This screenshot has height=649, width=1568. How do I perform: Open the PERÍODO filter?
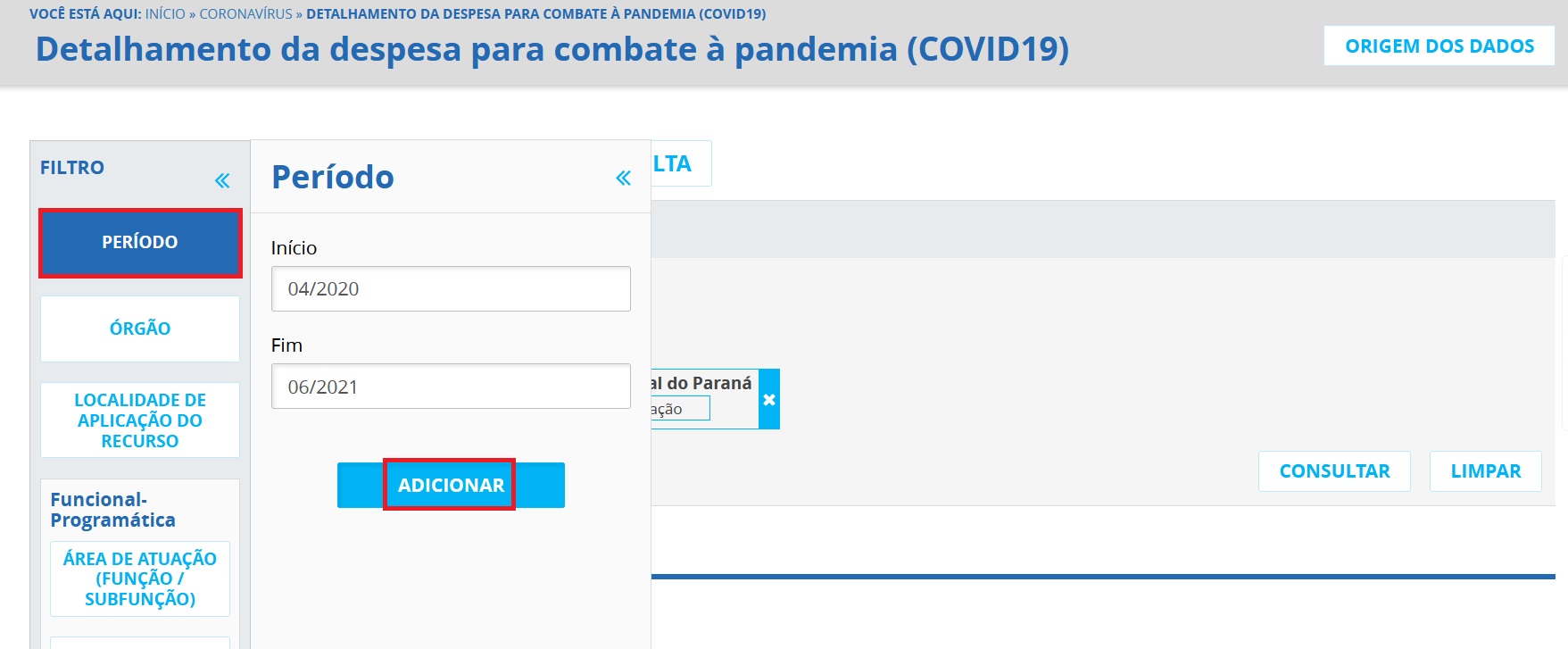click(x=140, y=242)
